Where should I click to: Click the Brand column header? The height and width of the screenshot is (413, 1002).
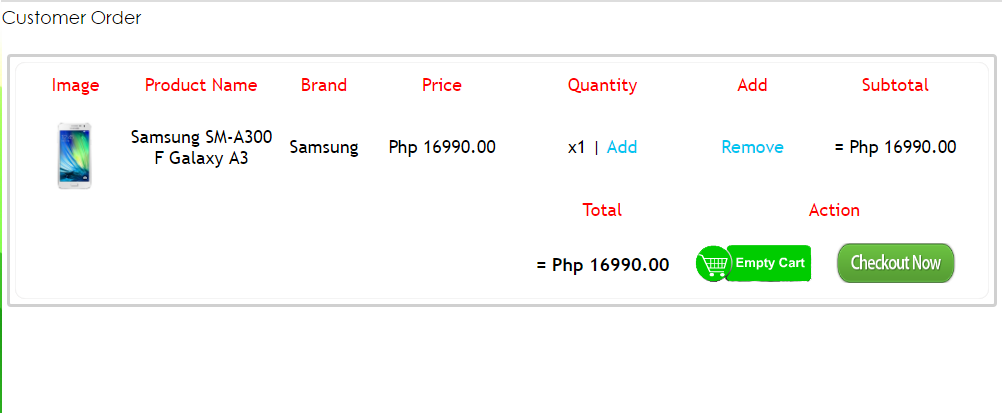[x=324, y=85]
